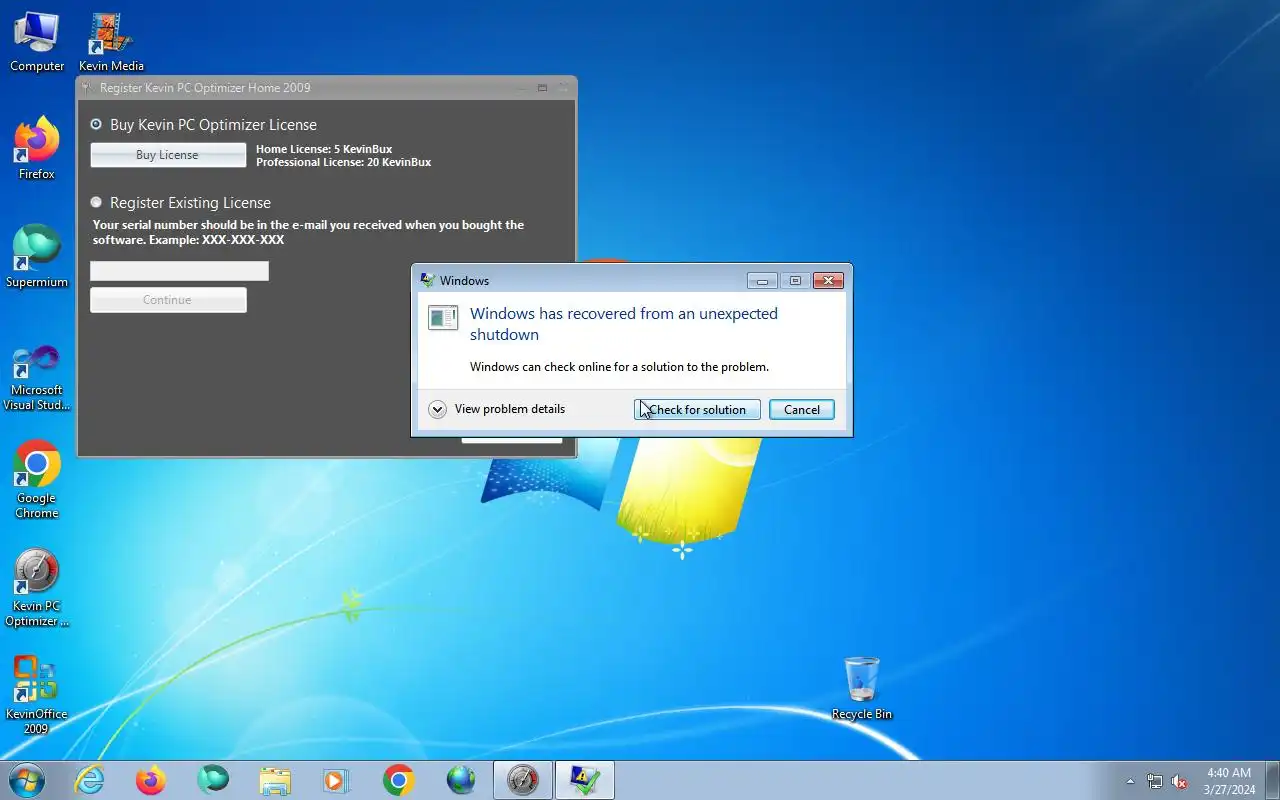1280x800 pixels.
Task: Open the Computer desktop icon
Action: (x=37, y=42)
